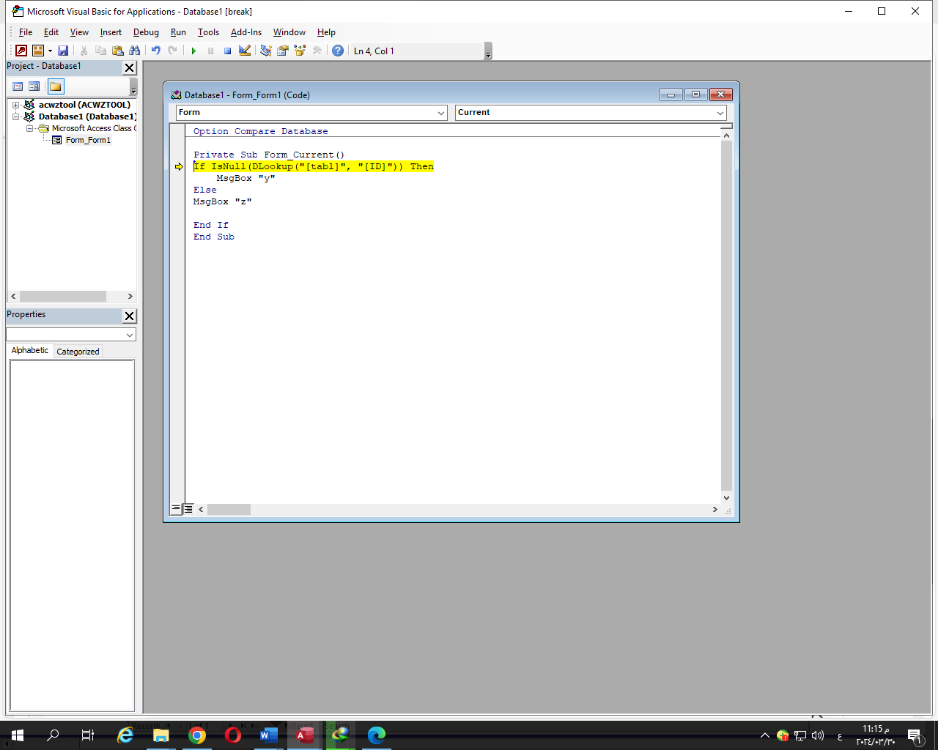
Task: Open Microsoft Word from the taskbar
Action: 269,735
